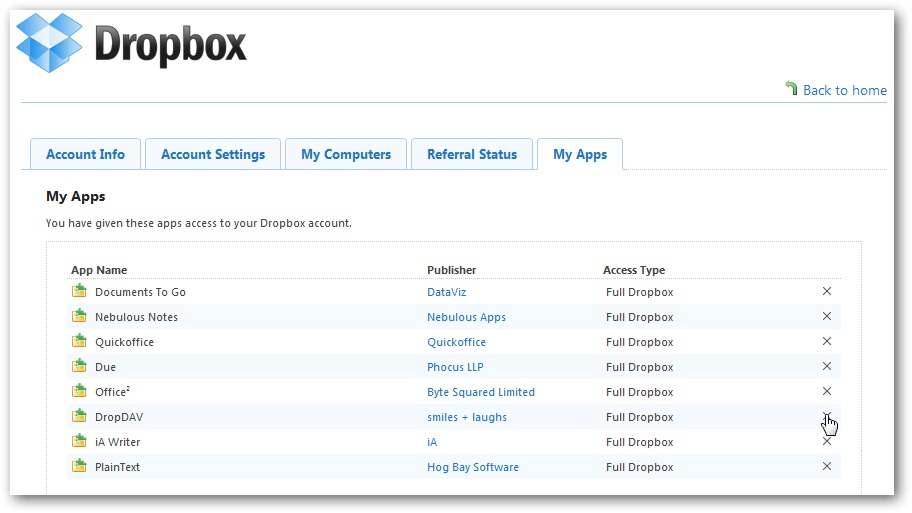Image resolution: width=912 pixels, height=513 pixels.
Task: Open the Byte Squared Limited link
Action: [481, 392]
